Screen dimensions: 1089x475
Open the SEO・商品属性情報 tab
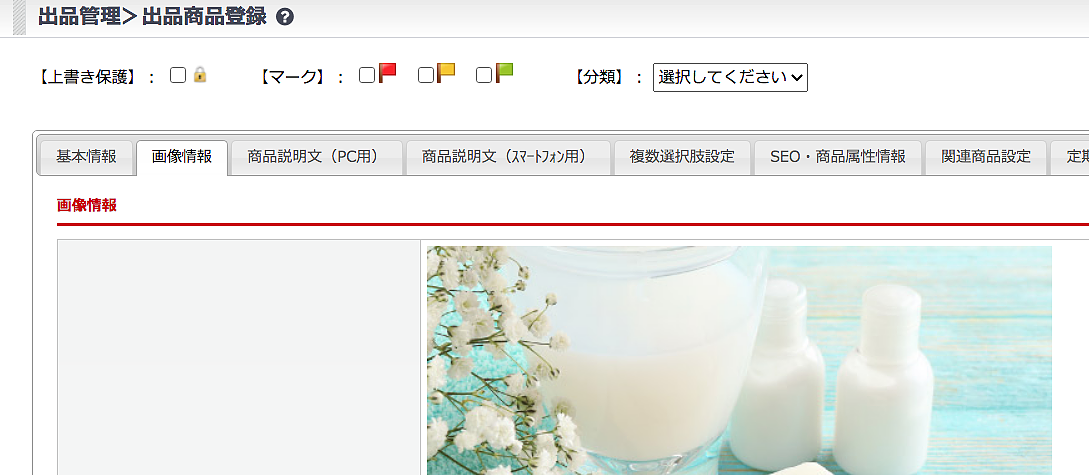coord(838,157)
